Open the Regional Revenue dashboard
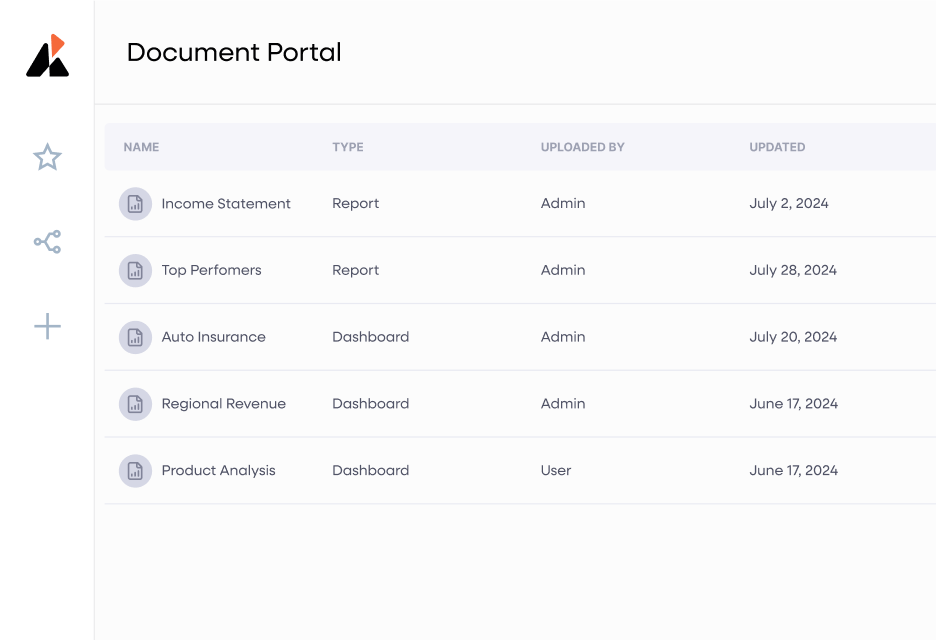Viewport: 936px width, 640px height. click(223, 404)
